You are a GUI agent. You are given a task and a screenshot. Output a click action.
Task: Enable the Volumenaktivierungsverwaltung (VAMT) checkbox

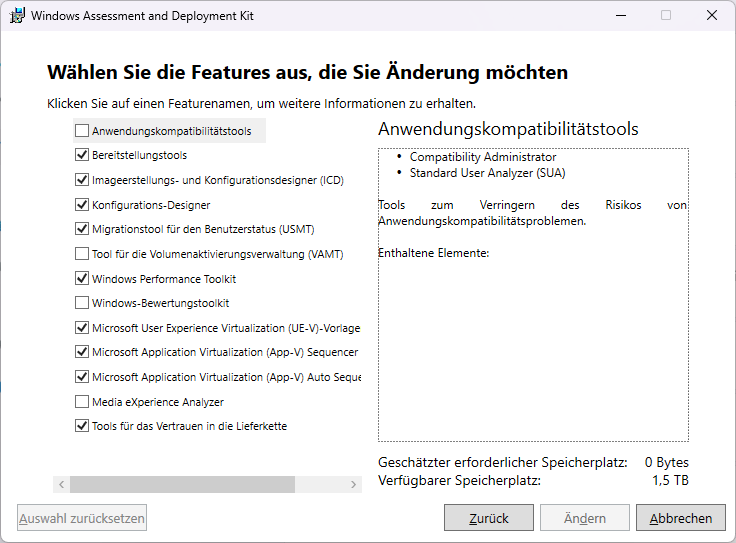pos(81,254)
